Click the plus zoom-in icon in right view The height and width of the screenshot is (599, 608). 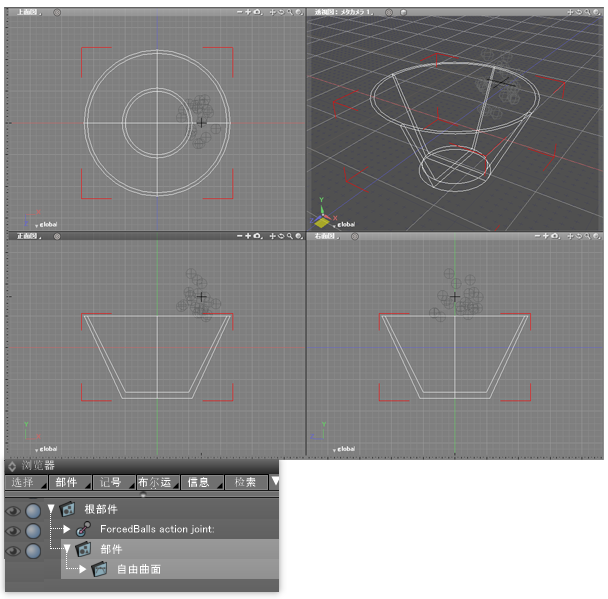[x=545, y=236]
